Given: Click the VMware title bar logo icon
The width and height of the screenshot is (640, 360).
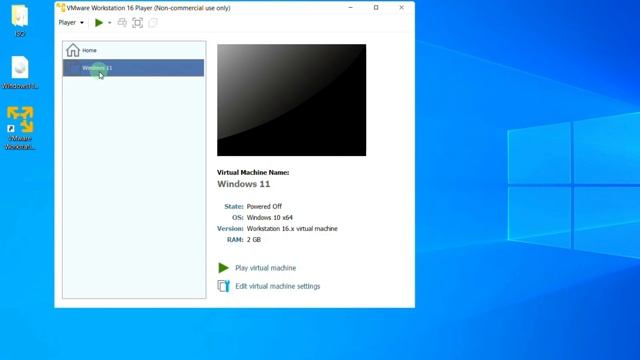Looking at the screenshot, I should point(61,8).
